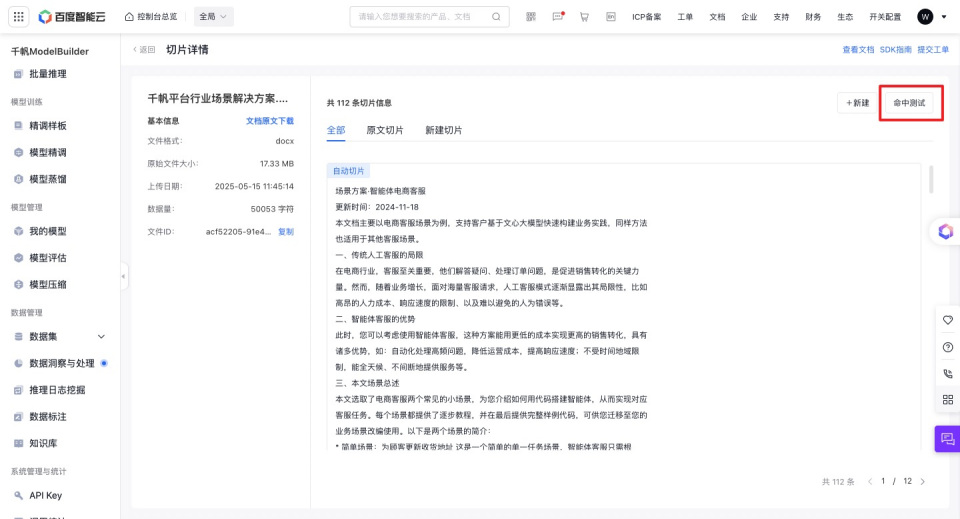Open 企业 in top menu
Screen dimensions: 960x519
pyautogui.click(x=749, y=17)
